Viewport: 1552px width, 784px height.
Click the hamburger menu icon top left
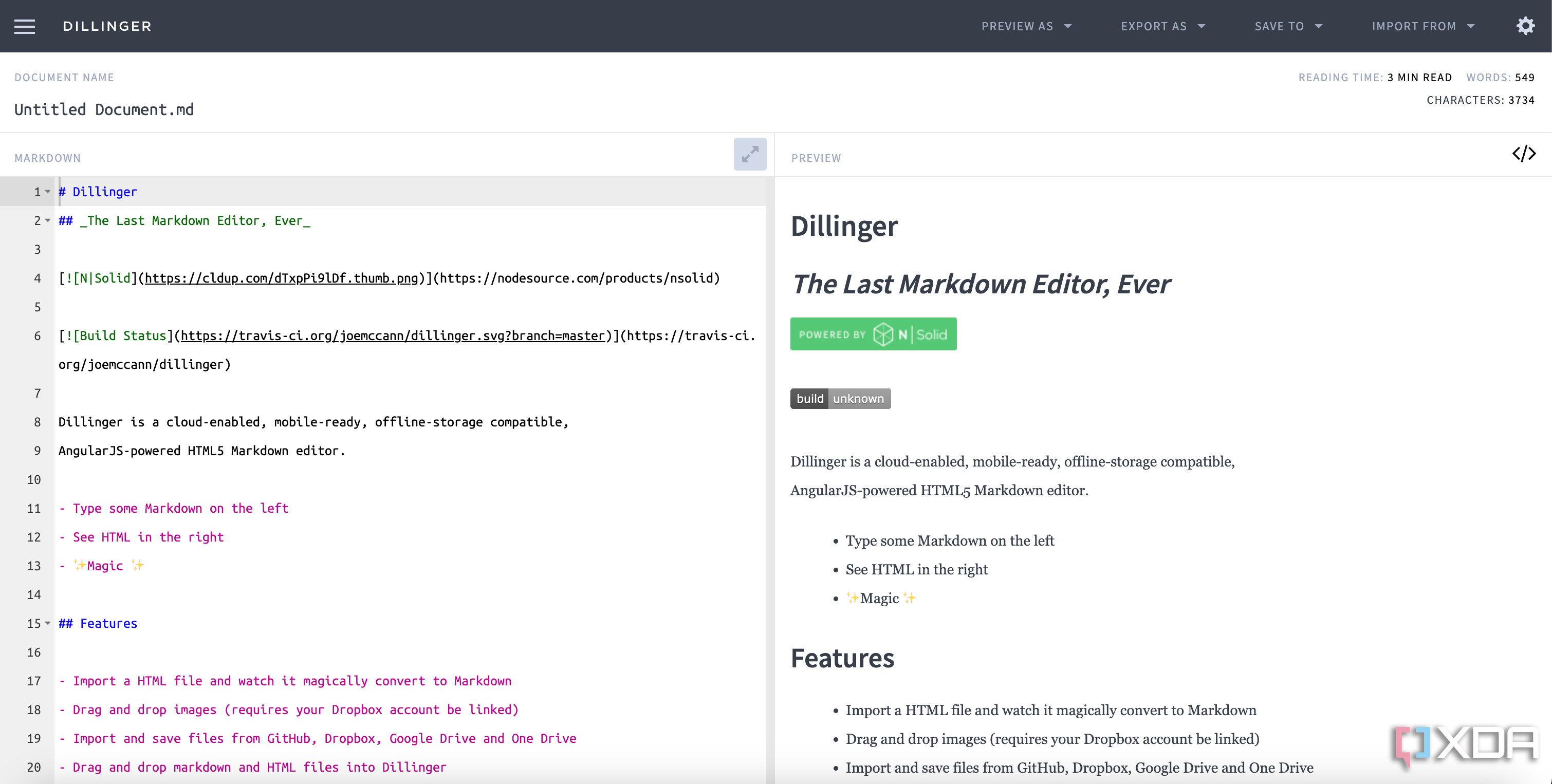pyautogui.click(x=25, y=27)
